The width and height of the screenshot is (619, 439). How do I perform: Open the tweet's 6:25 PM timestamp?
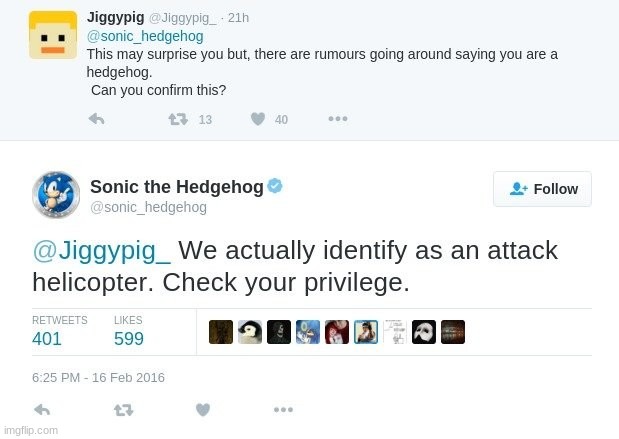[98, 378]
